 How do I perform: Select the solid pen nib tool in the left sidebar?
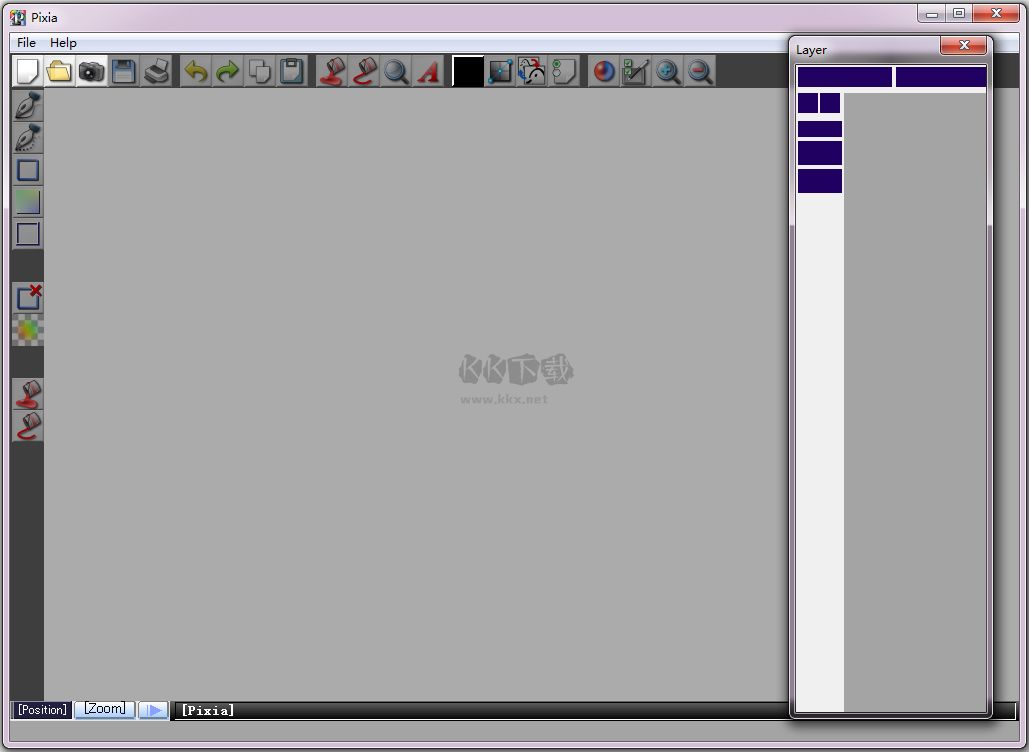coord(28,106)
